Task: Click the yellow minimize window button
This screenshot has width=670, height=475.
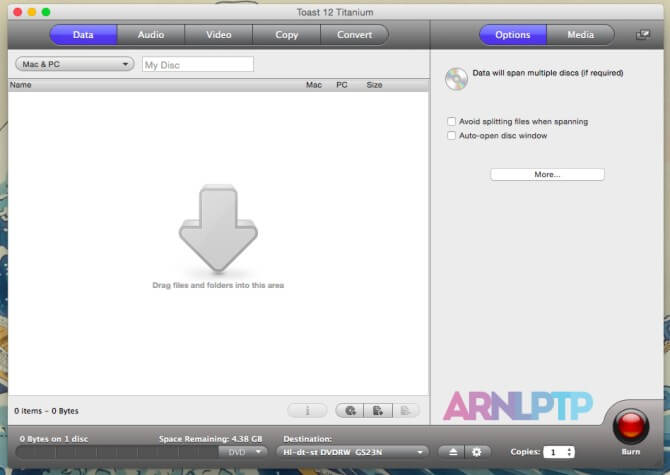Action: point(32,12)
